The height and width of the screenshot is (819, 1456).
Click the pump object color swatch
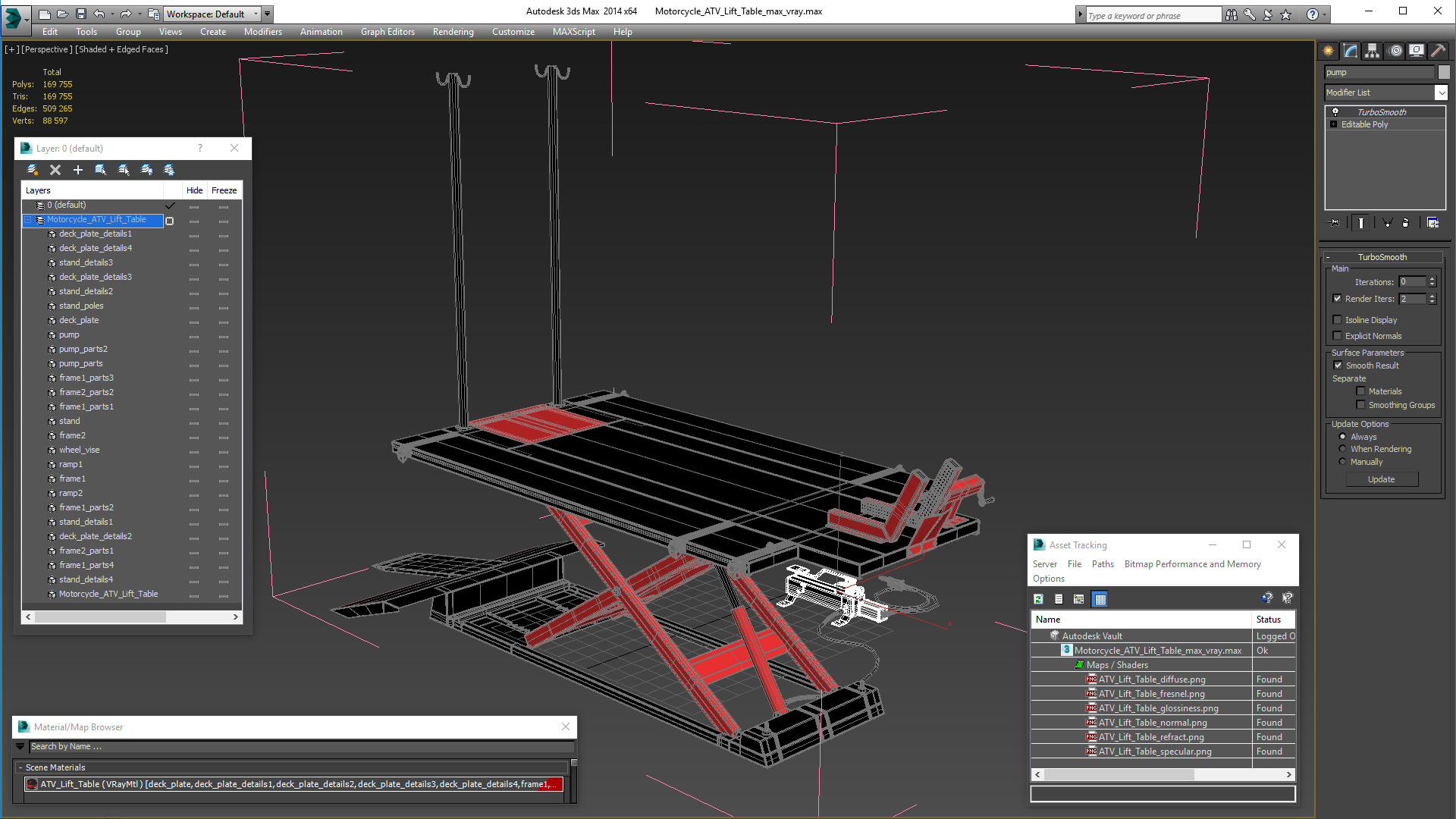(x=1444, y=72)
